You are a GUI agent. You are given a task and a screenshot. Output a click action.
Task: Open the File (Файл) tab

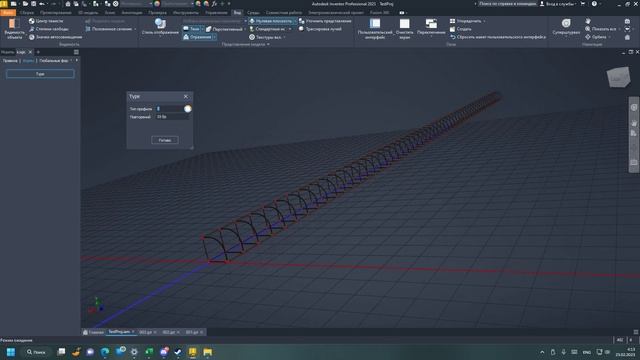8,13
